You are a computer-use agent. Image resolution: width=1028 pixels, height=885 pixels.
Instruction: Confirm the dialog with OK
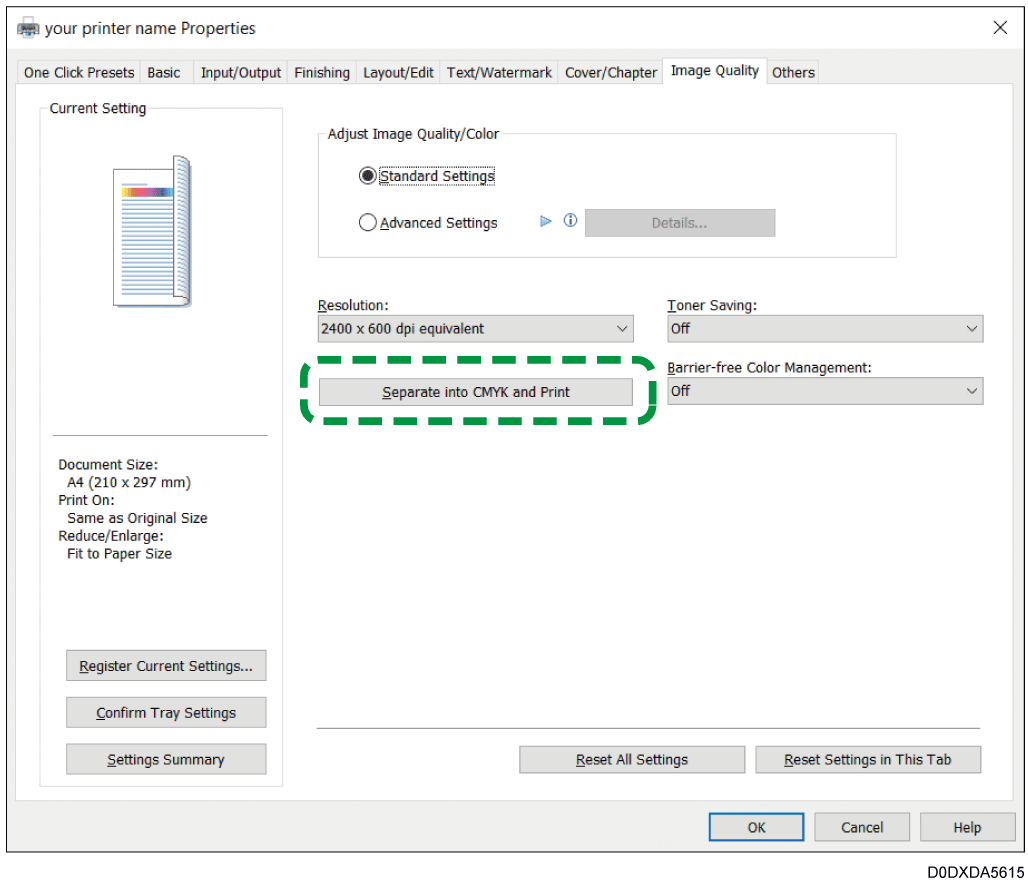[x=756, y=827]
